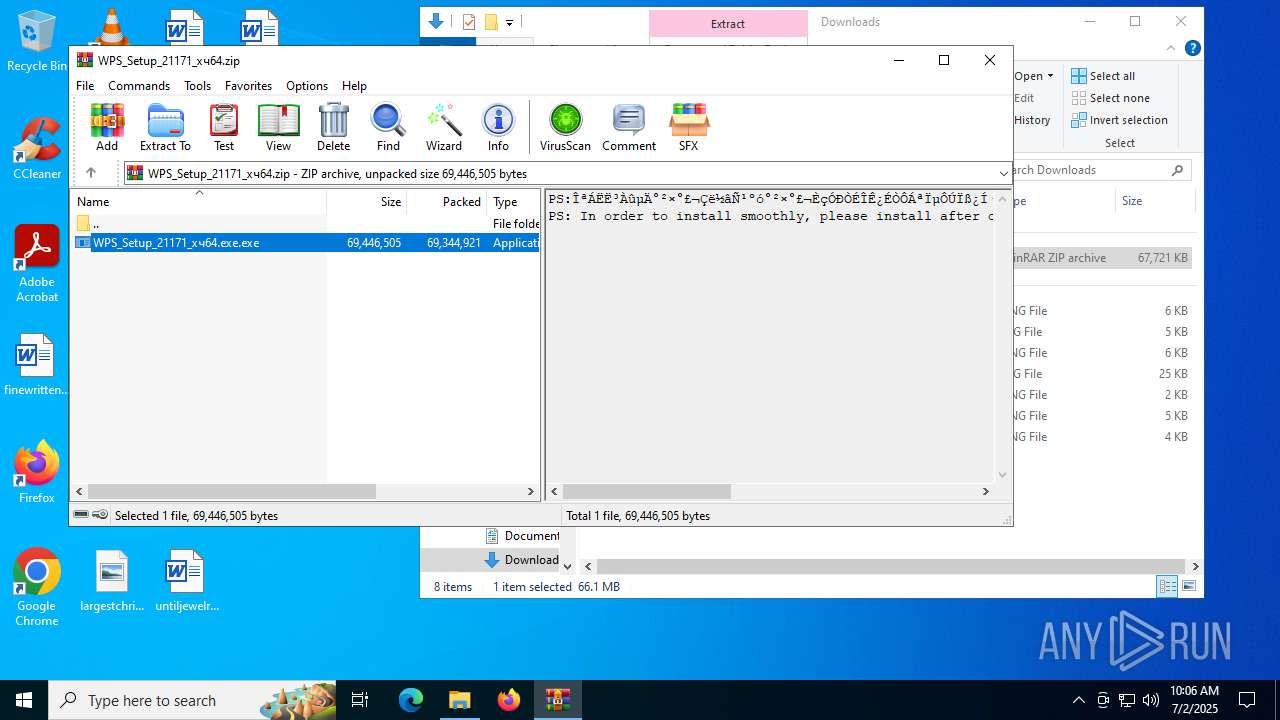Open the Commands menu

click(139, 86)
